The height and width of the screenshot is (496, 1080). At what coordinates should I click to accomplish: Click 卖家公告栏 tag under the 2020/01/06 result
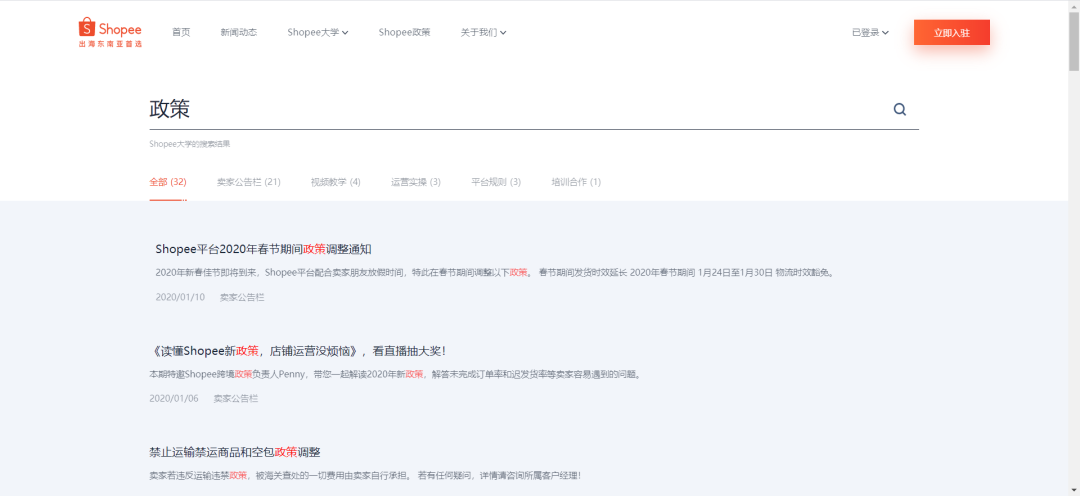[236, 398]
